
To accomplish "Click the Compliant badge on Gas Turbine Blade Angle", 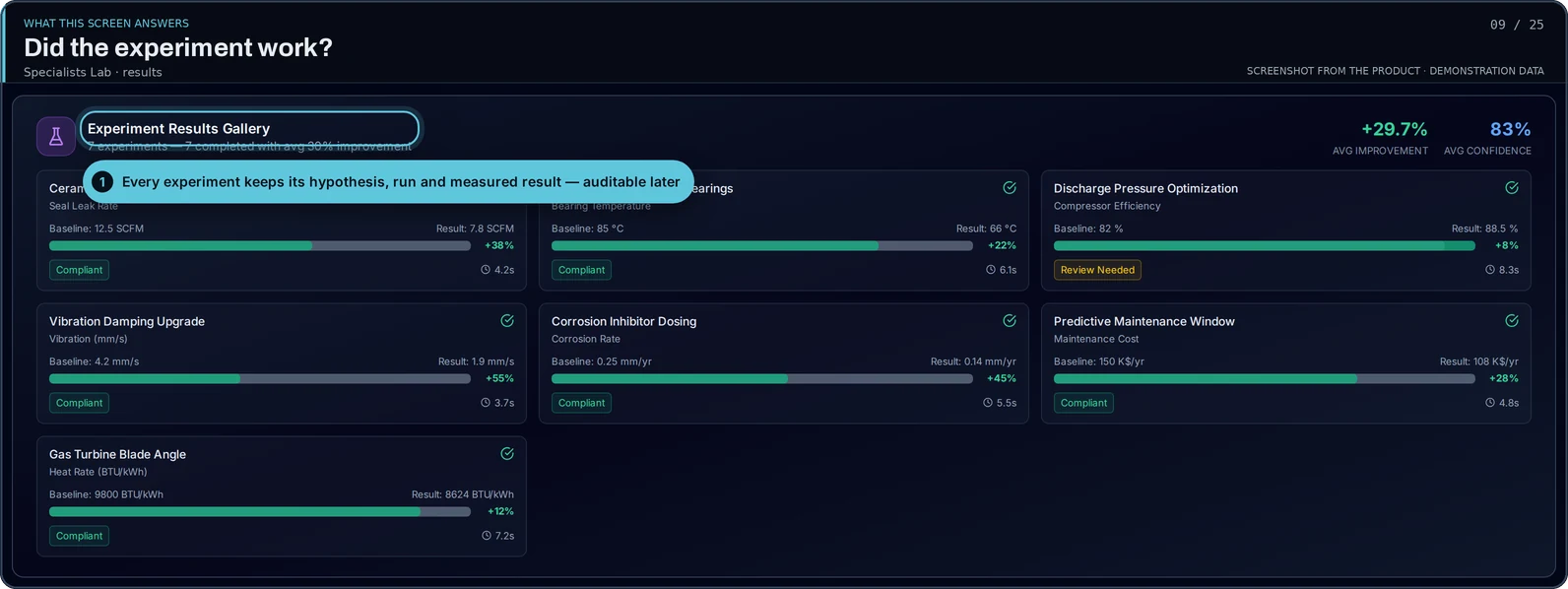I will point(79,536).
